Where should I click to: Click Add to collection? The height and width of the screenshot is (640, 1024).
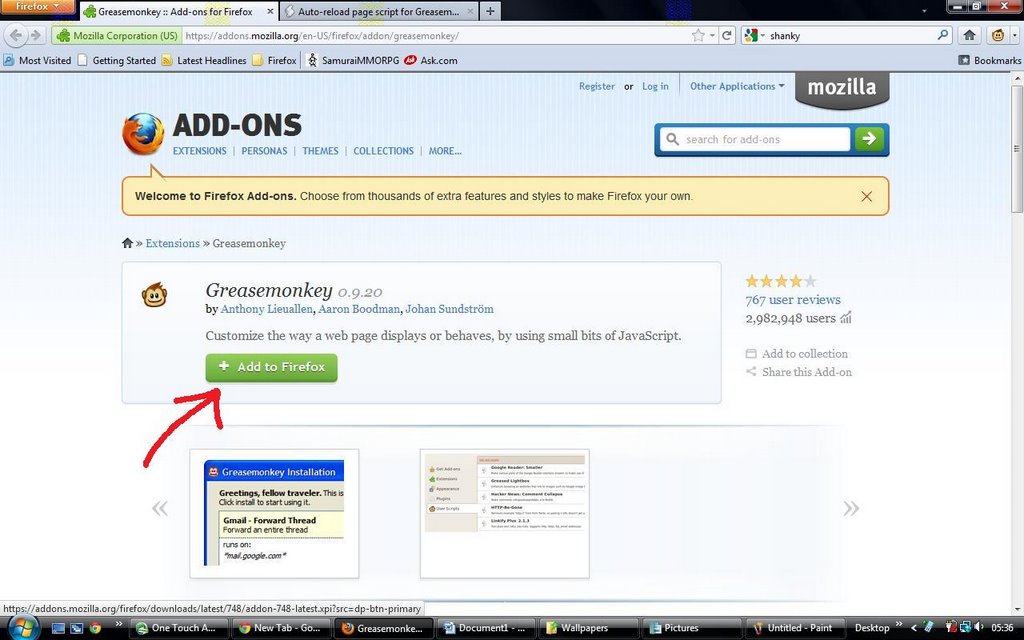(797, 353)
